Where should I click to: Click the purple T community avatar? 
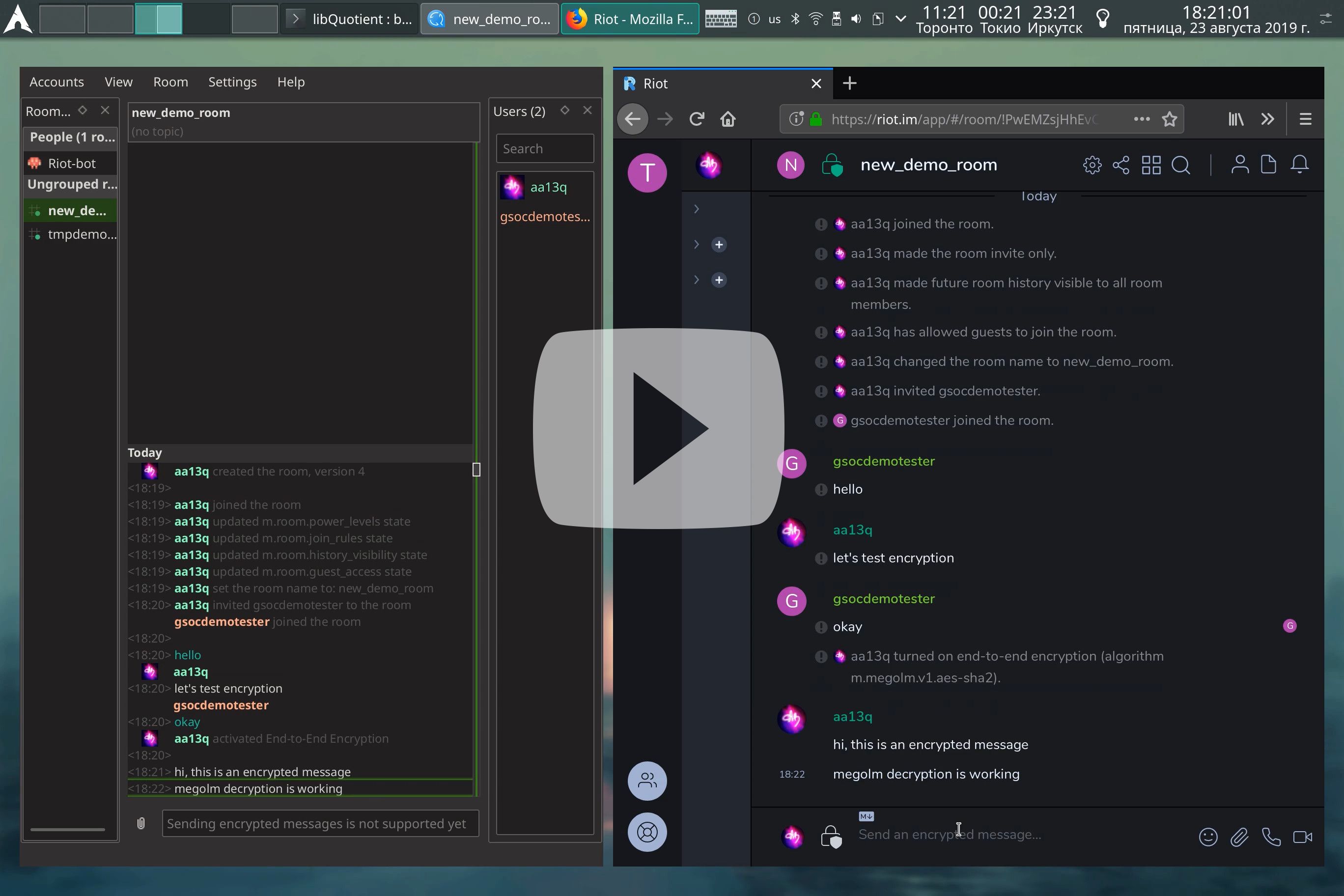pyautogui.click(x=647, y=172)
